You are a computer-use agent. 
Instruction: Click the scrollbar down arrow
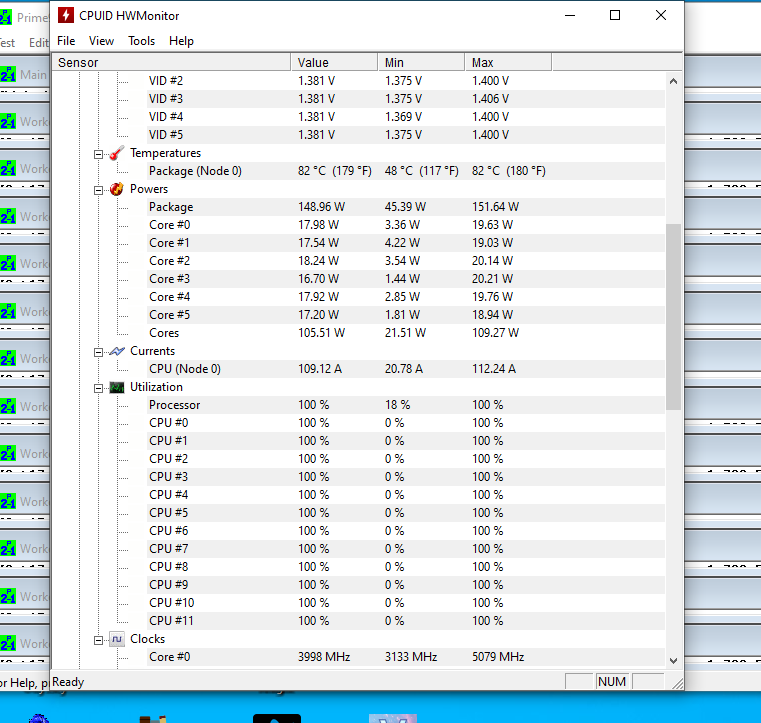[673, 660]
